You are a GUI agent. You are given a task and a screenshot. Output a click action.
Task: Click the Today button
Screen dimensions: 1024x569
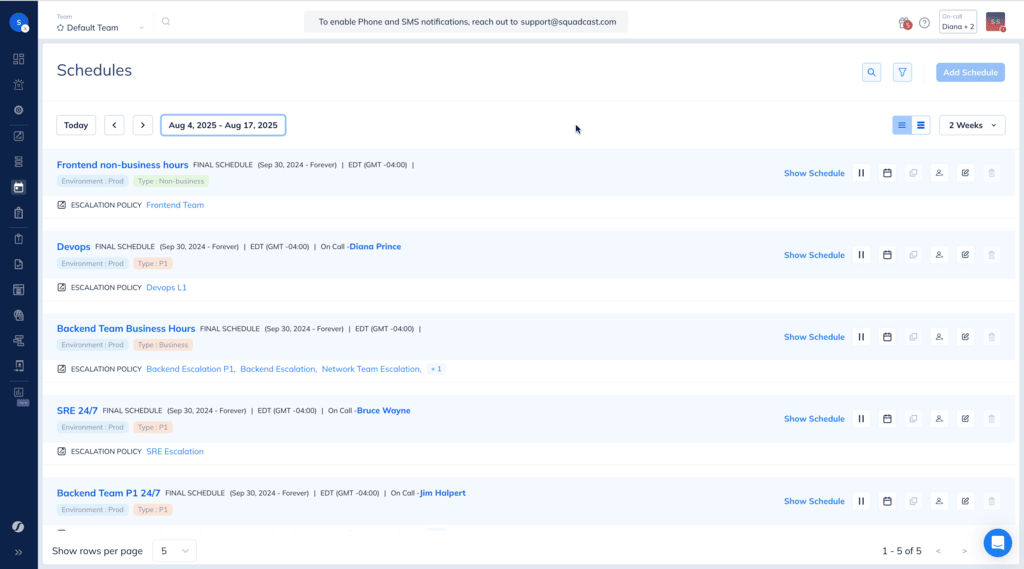tap(76, 125)
